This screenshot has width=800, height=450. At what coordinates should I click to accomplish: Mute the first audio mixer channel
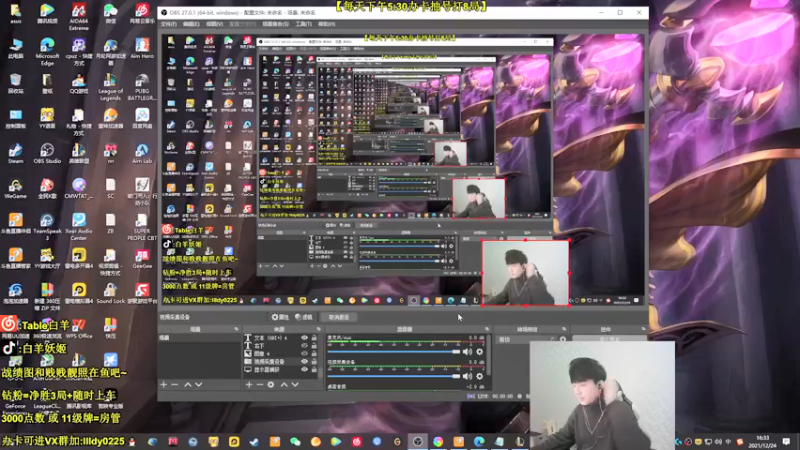point(467,352)
